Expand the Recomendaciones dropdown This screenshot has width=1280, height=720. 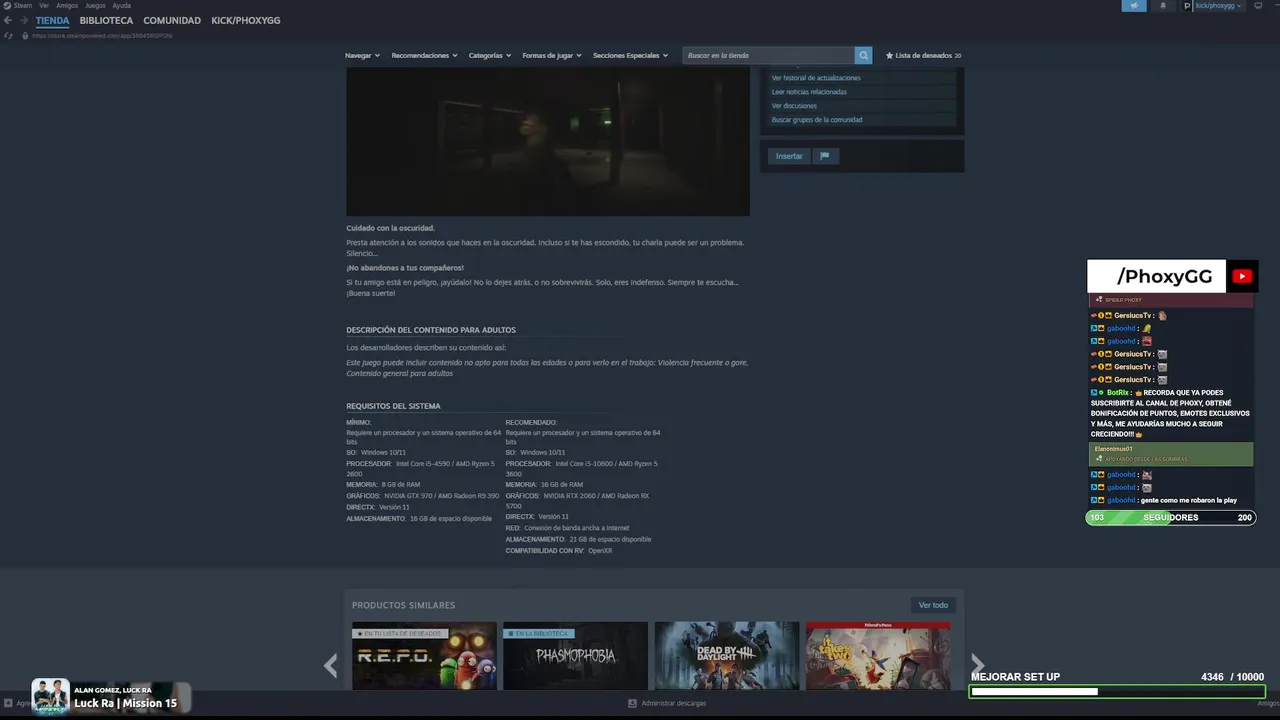point(424,55)
